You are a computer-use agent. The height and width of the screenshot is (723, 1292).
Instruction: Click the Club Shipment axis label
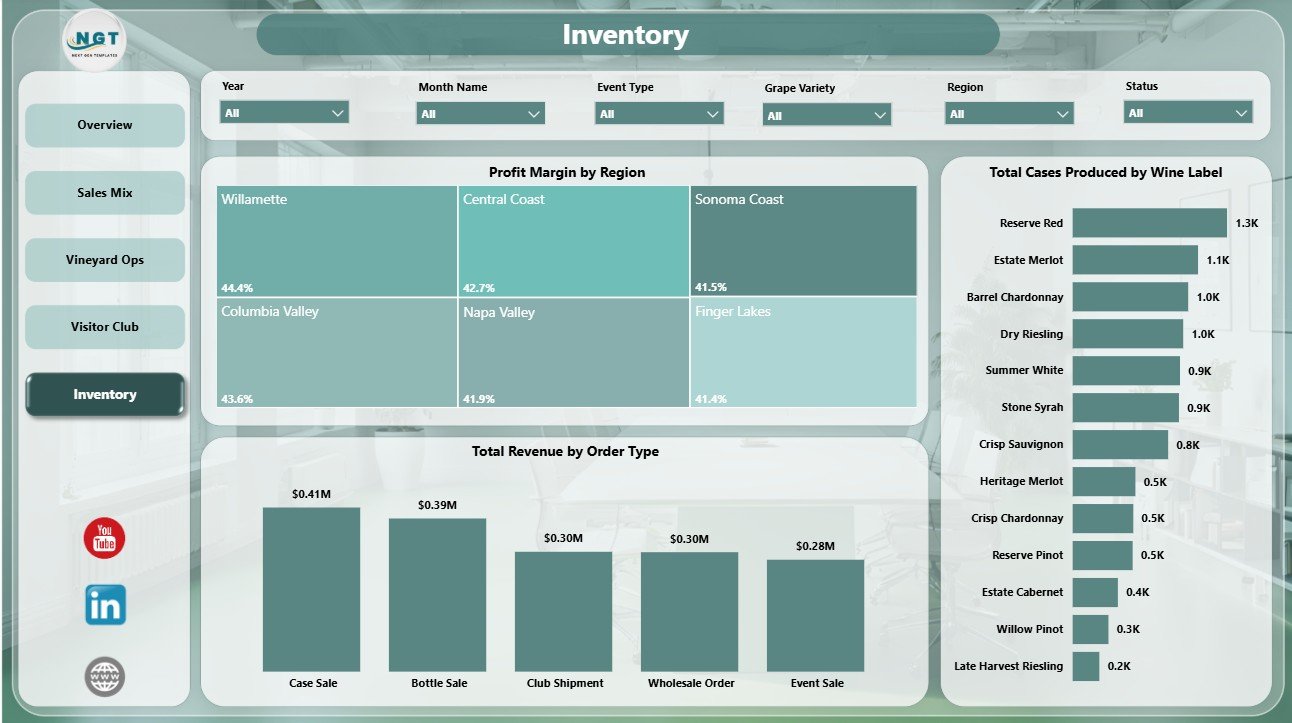click(x=565, y=683)
